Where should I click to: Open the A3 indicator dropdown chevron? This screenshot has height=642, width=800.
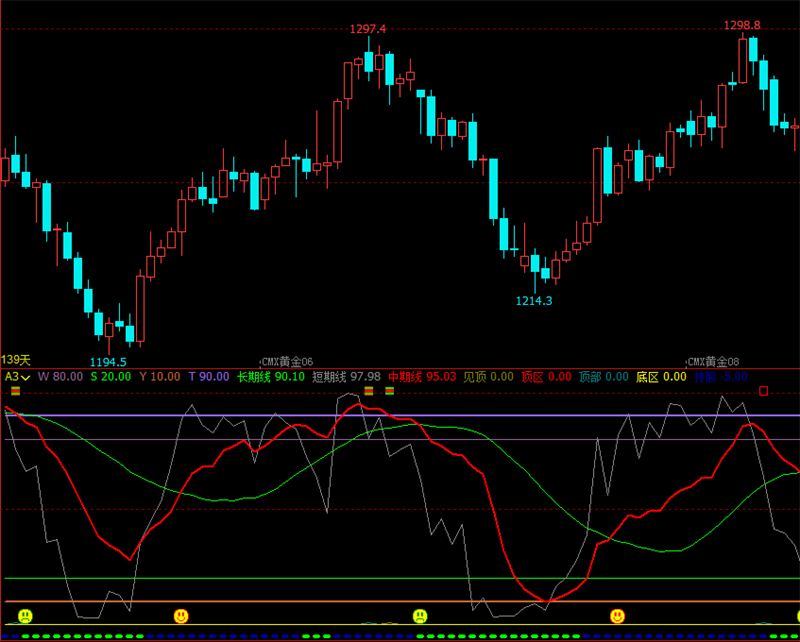[25, 378]
